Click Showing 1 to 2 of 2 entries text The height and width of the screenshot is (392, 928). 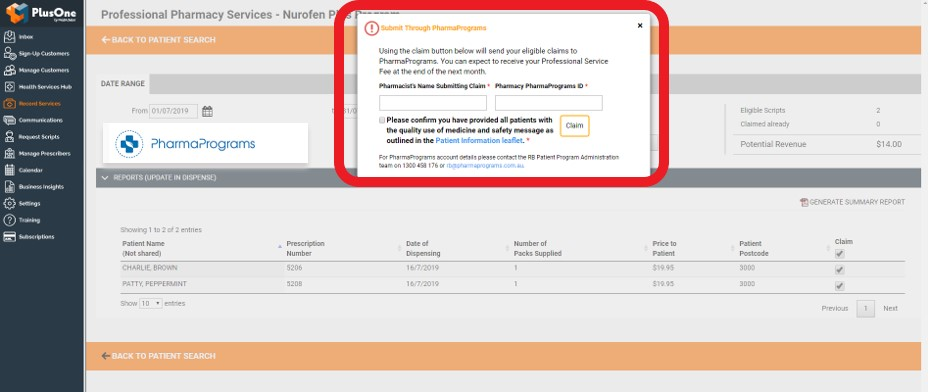click(x=161, y=230)
